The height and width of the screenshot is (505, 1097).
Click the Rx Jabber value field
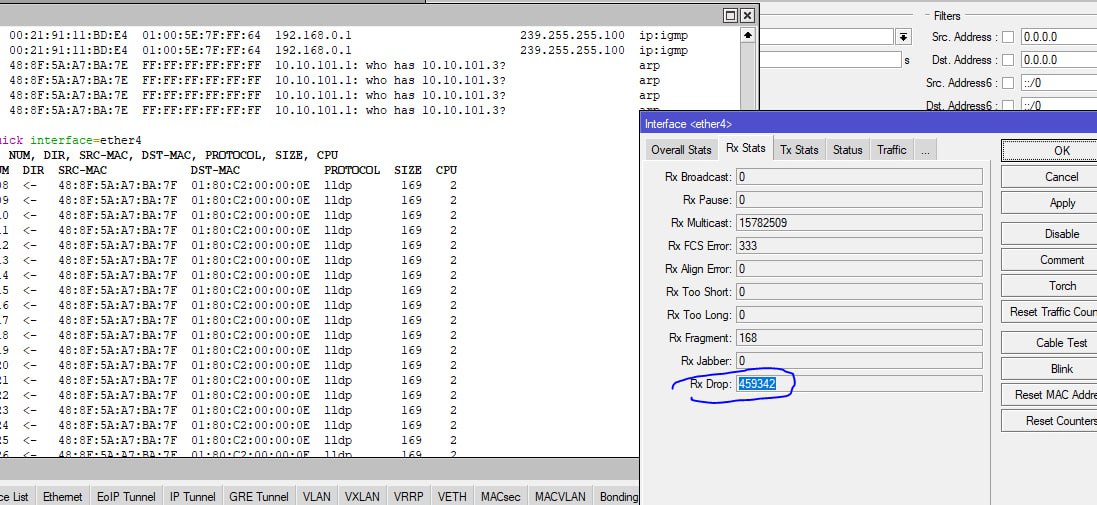[x=859, y=361]
